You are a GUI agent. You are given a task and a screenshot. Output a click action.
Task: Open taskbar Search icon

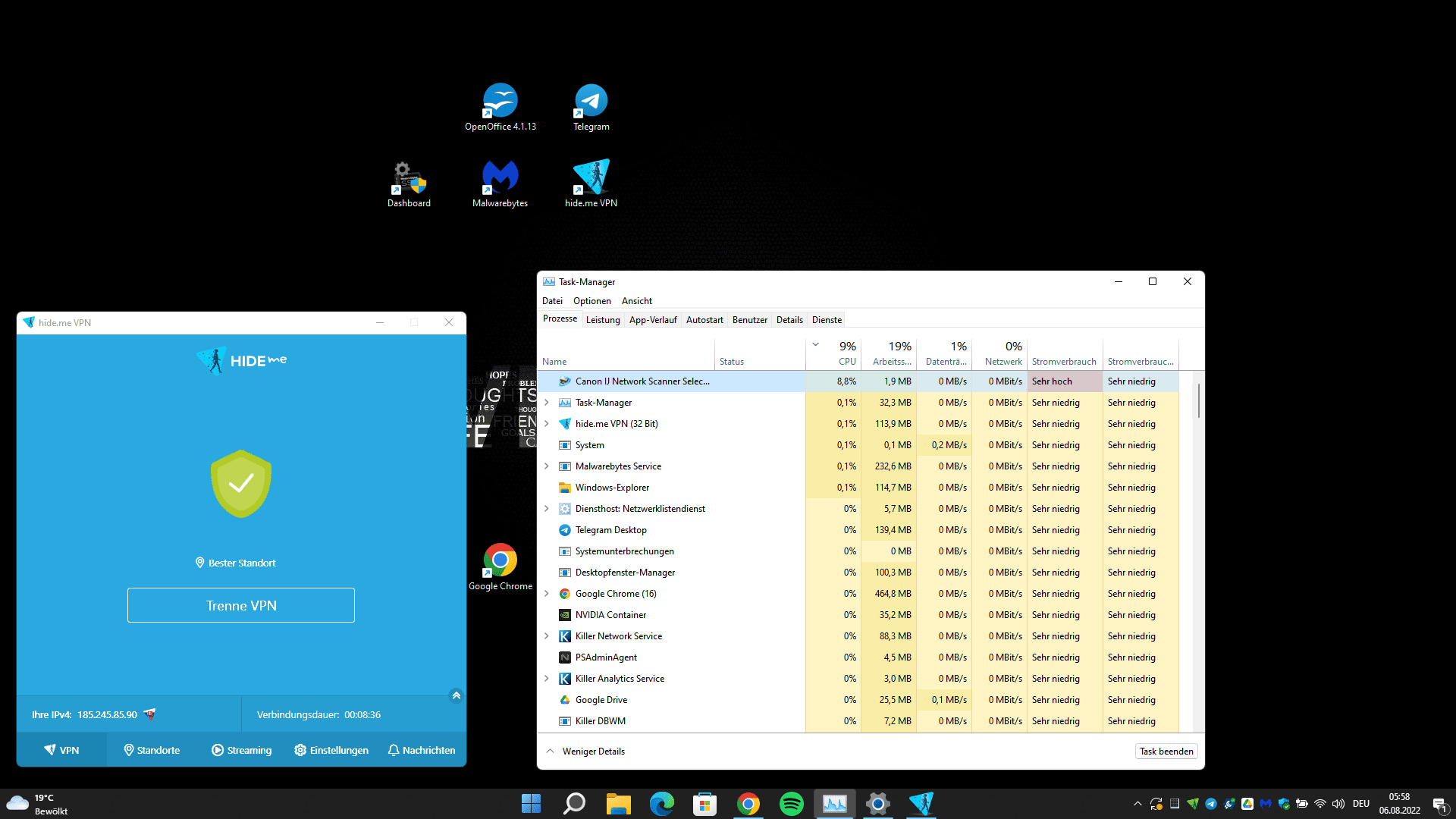[574, 803]
